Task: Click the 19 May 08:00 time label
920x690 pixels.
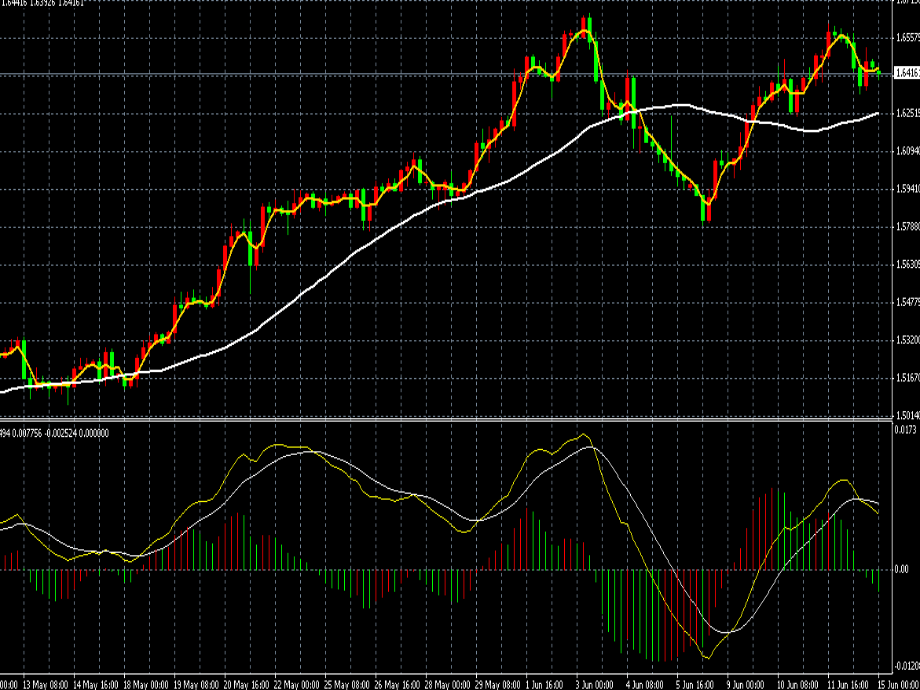Action: click(x=197, y=685)
